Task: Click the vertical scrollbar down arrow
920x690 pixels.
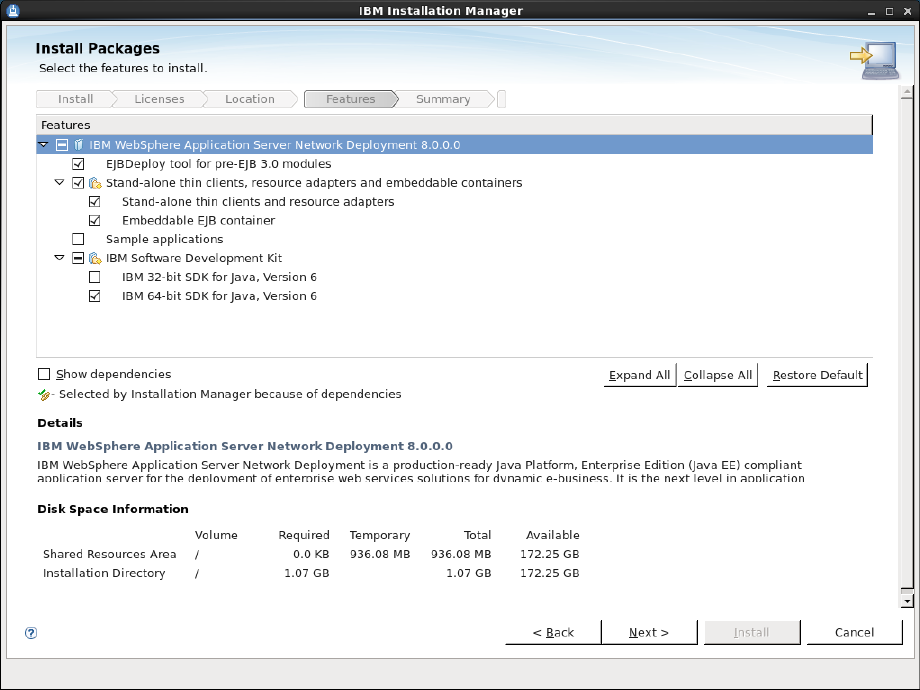Action: (x=907, y=601)
